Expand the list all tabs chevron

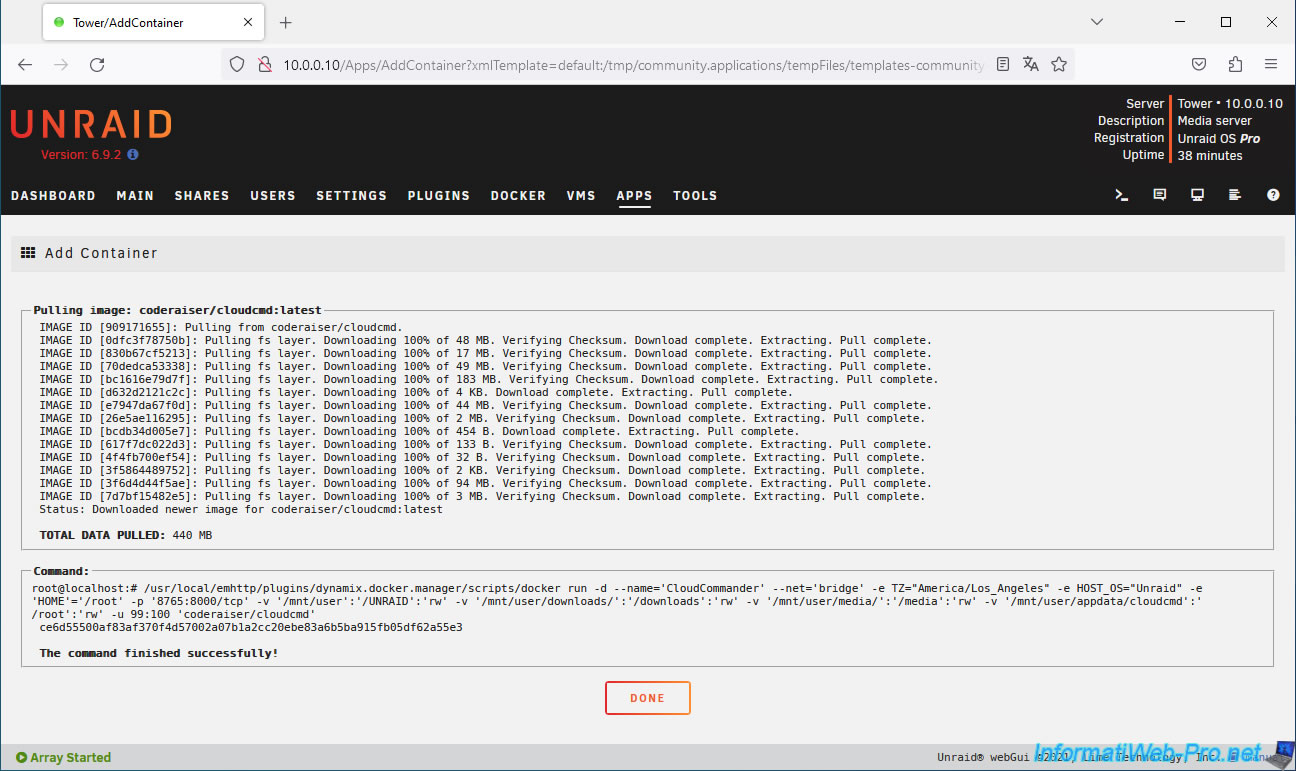click(x=1097, y=22)
